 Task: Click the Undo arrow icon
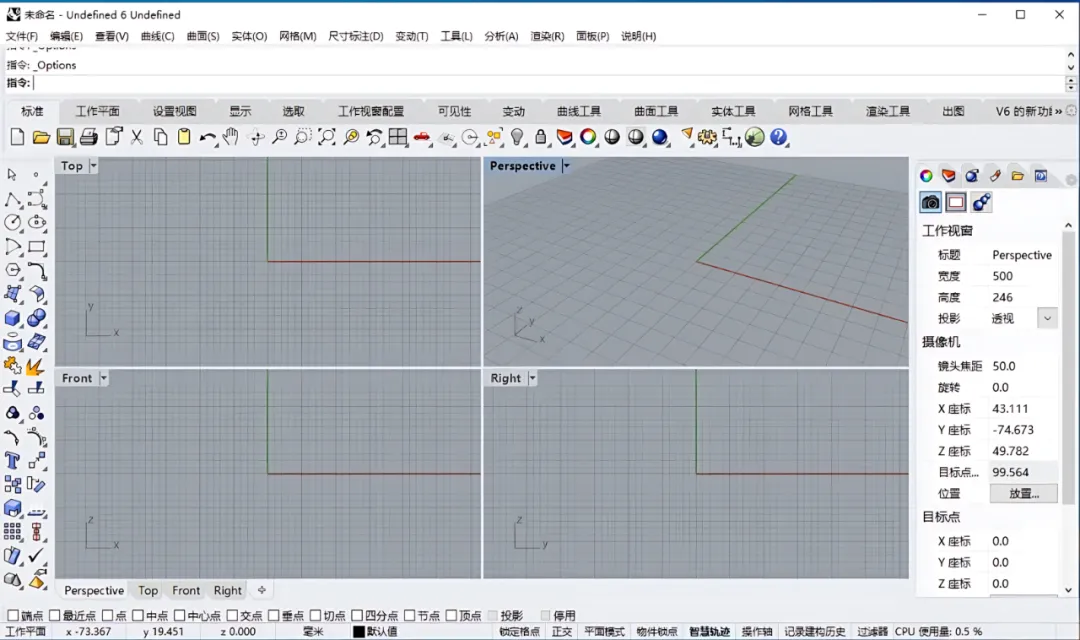click(x=207, y=137)
